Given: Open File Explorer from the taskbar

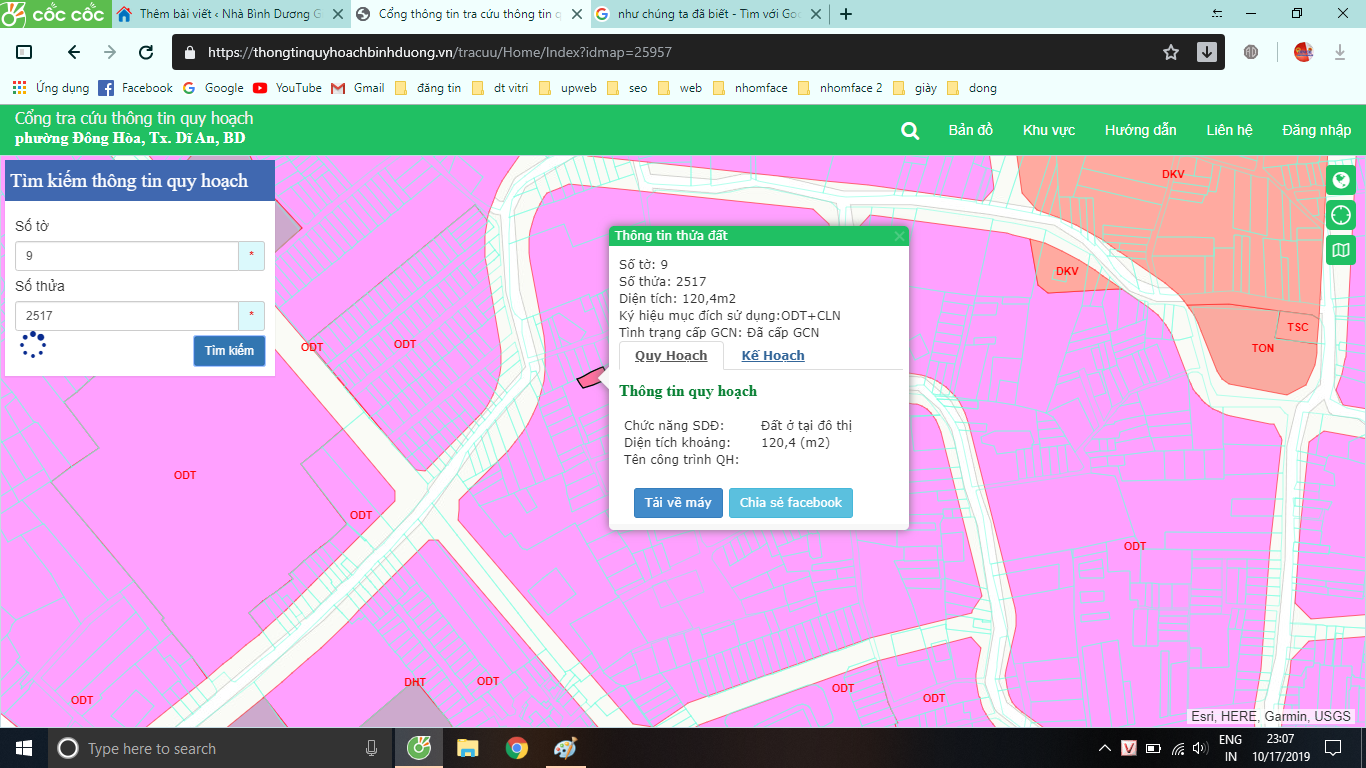Looking at the screenshot, I should [467, 748].
